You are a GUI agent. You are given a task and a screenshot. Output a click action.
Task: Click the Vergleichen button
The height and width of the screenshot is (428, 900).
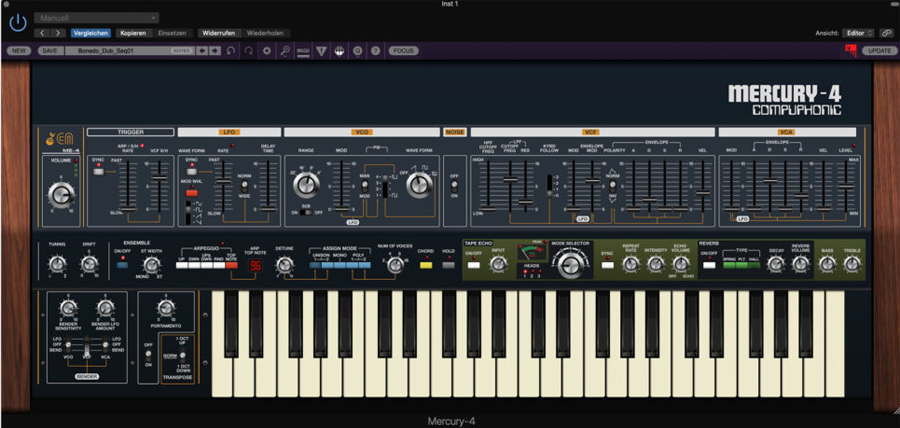[x=91, y=33]
